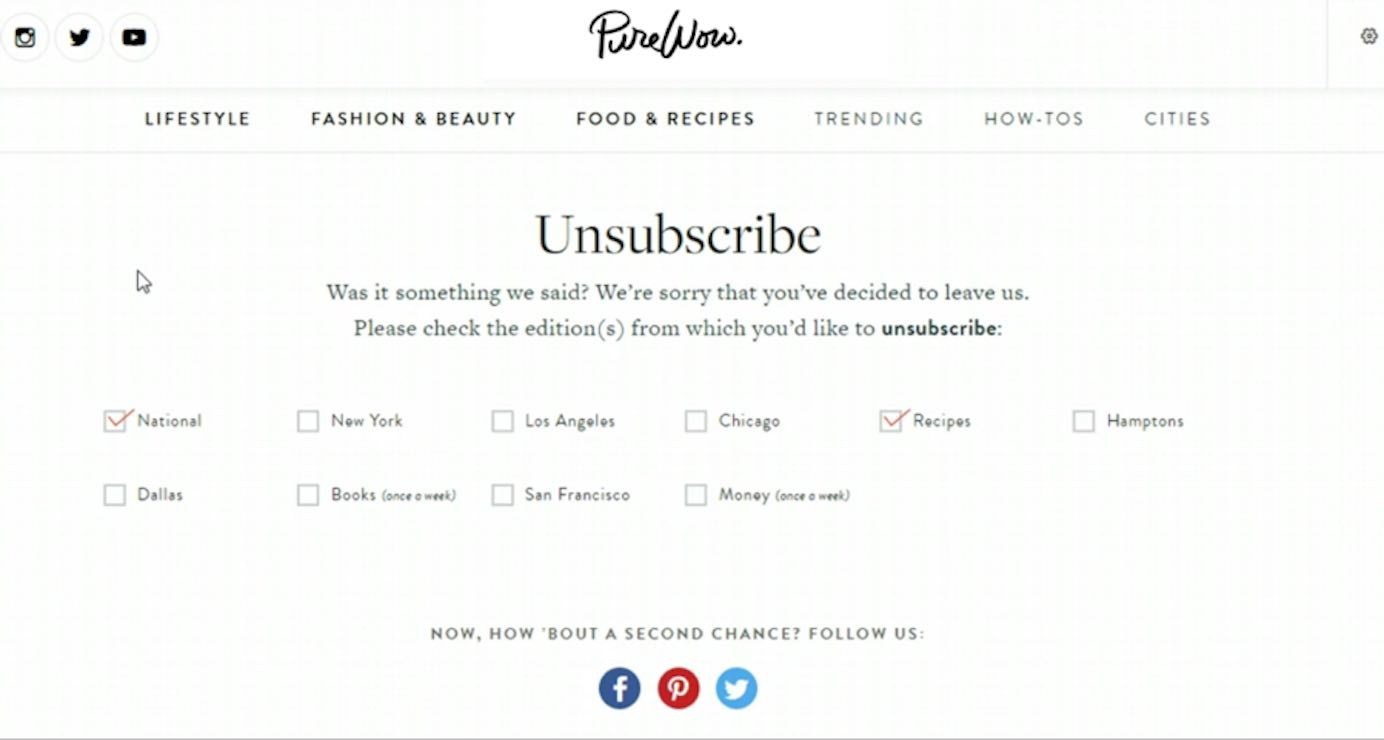1384x740 pixels.
Task: Open the YouTube icon in header
Action: tap(134, 38)
